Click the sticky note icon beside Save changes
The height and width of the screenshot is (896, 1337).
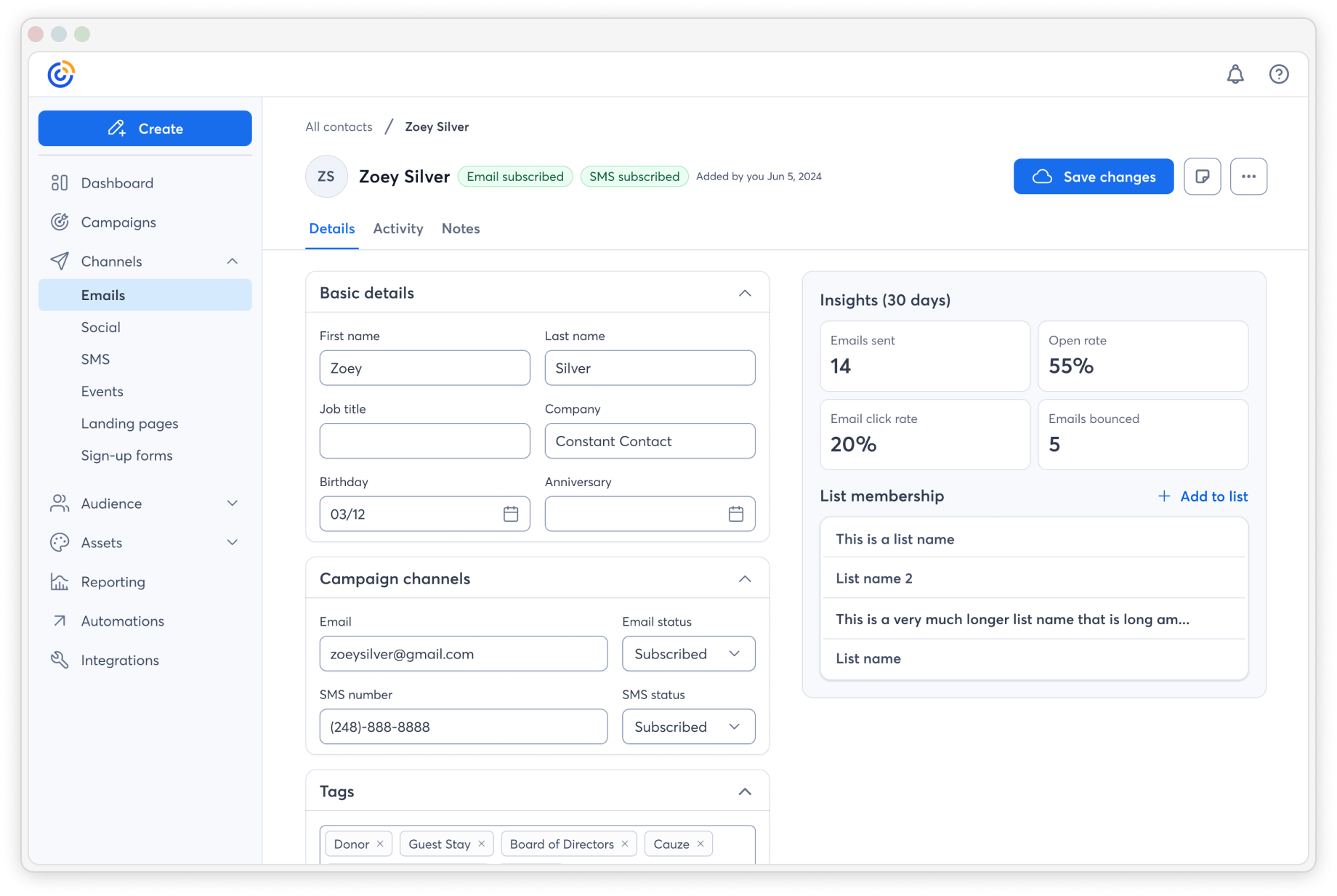coord(1203,176)
